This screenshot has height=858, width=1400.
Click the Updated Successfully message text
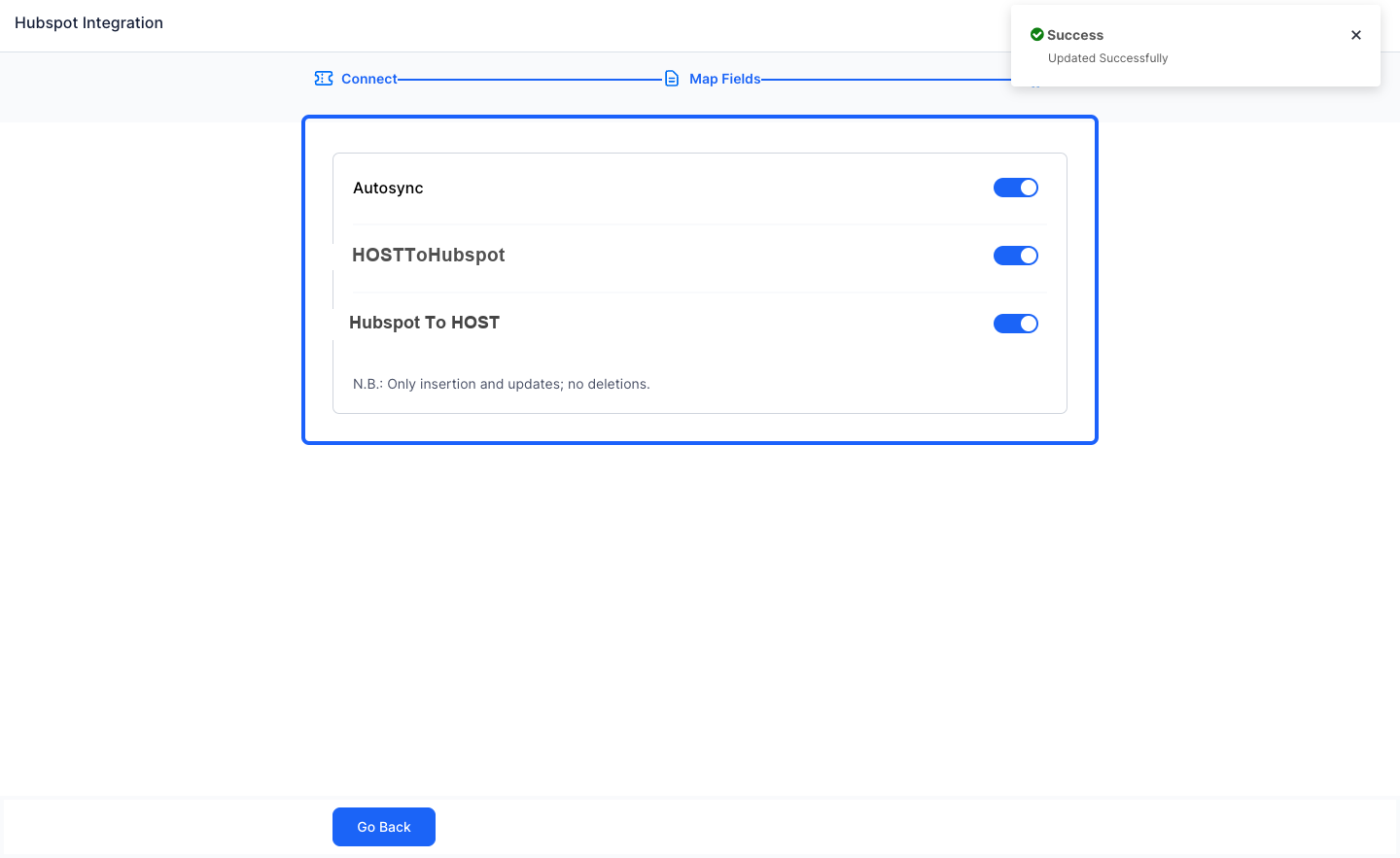click(x=1108, y=58)
